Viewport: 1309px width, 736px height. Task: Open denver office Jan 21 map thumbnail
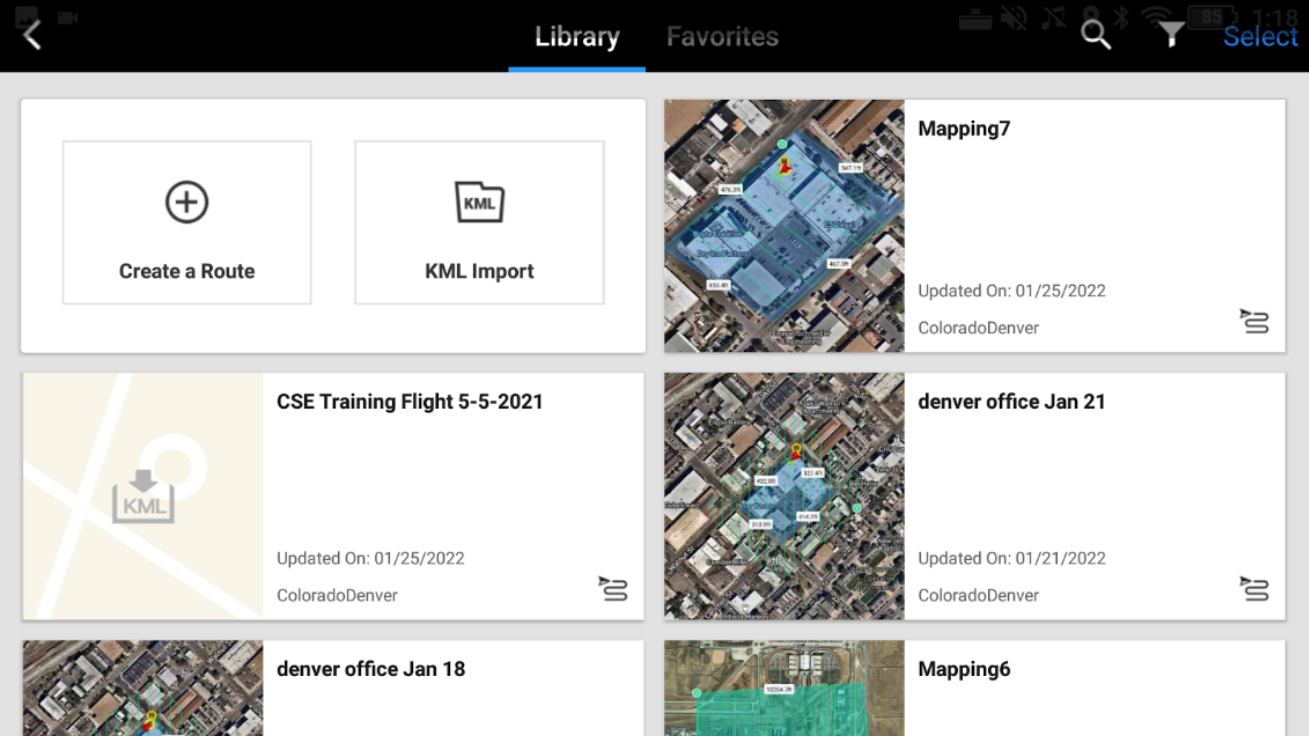pos(784,496)
